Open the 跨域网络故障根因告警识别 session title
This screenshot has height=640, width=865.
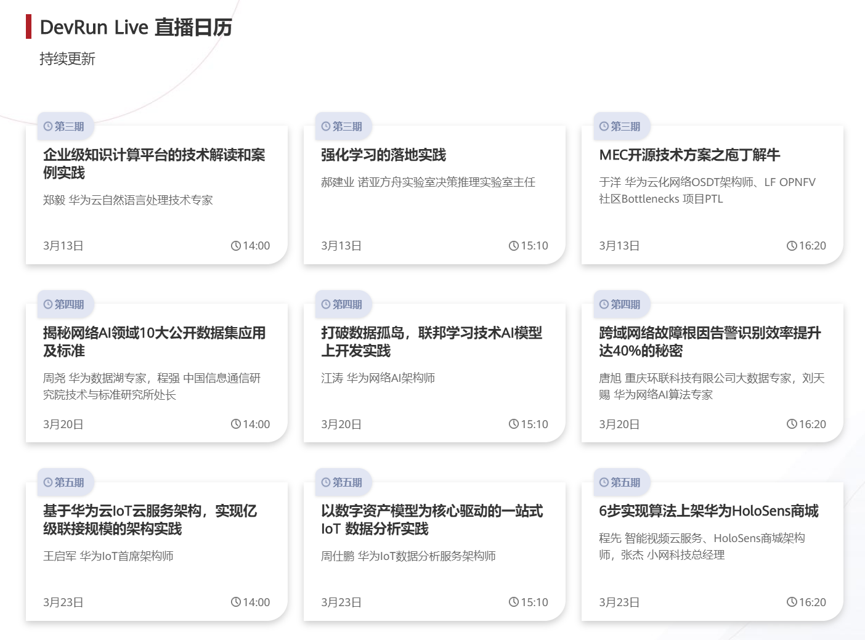coord(710,342)
